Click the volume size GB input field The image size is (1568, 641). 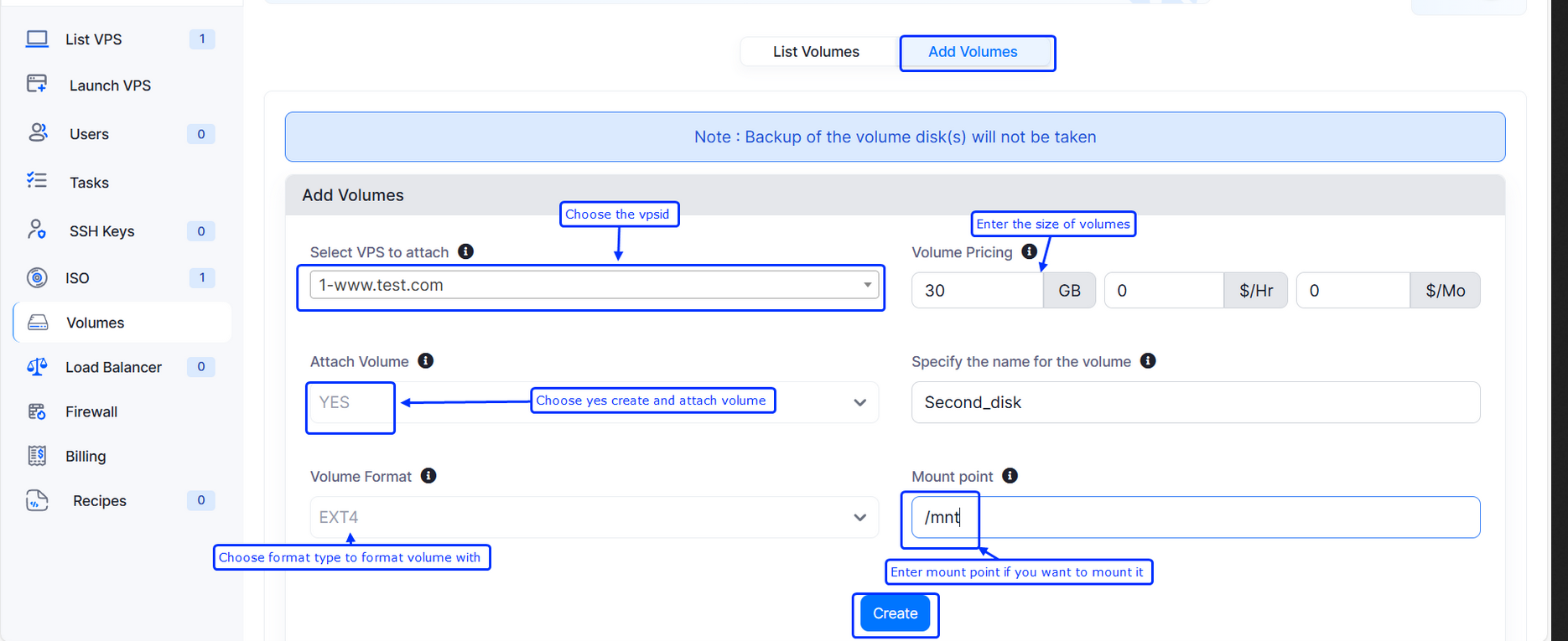pyautogui.click(x=977, y=291)
